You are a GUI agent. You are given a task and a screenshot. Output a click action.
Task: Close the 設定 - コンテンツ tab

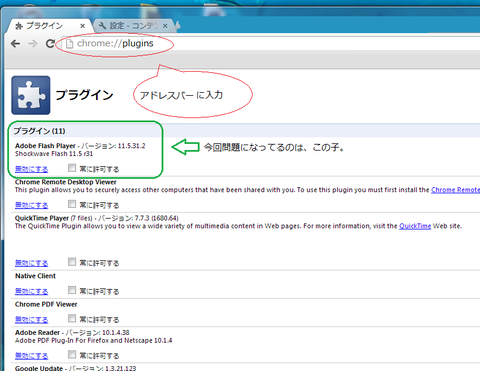point(165,26)
